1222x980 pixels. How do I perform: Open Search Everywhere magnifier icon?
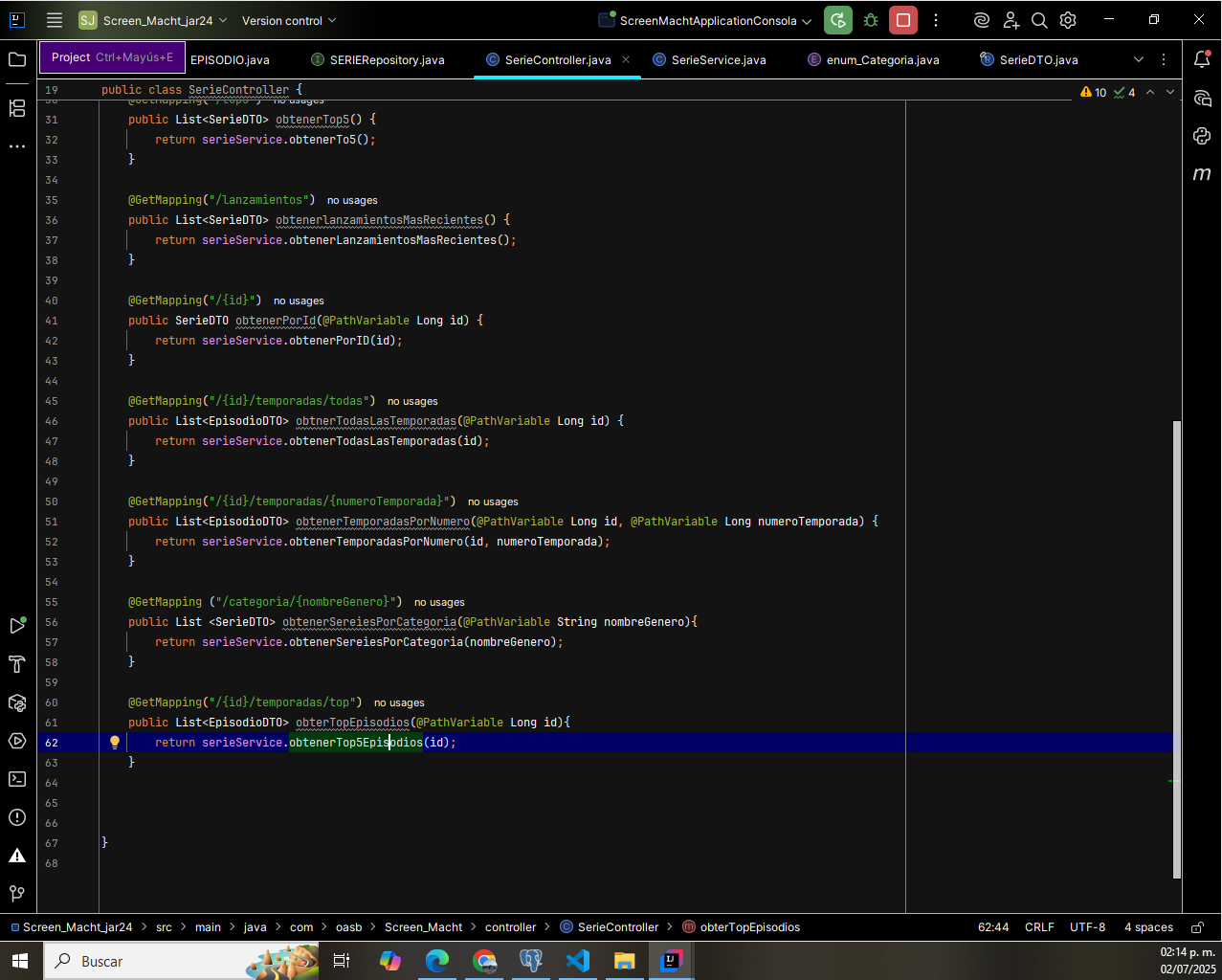[x=1039, y=20]
